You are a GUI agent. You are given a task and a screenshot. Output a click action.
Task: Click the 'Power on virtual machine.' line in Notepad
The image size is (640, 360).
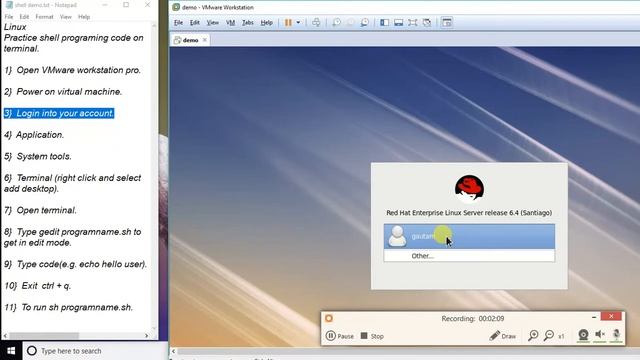click(63, 92)
